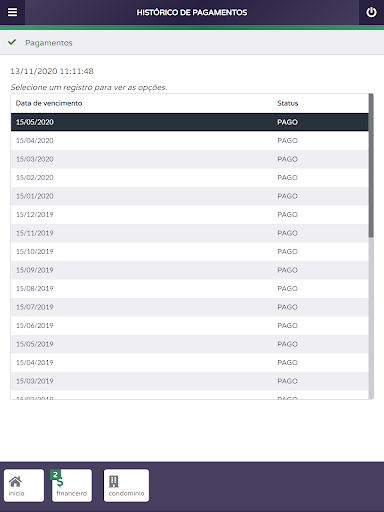Click the Histórico de Pagamentos title
Image resolution: width=384 pixels, height=512 pixels.
tap(192, 12)
